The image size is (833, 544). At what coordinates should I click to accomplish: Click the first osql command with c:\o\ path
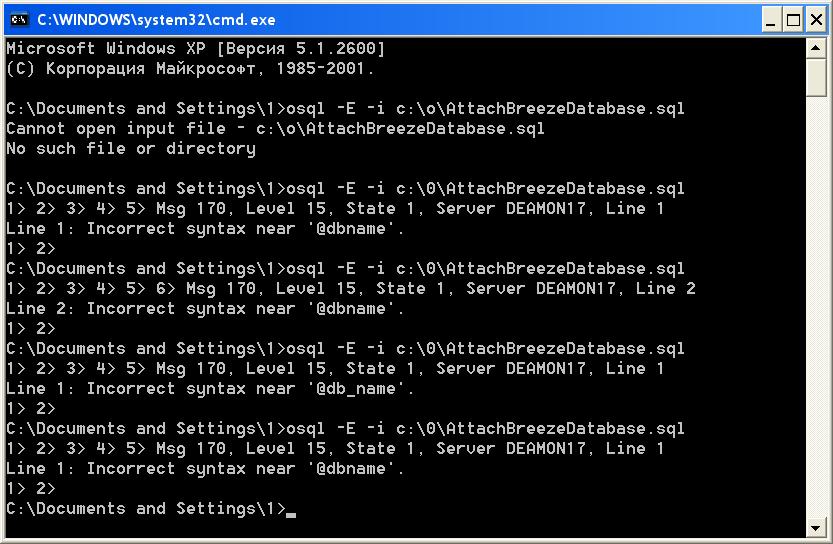(485, 109)
